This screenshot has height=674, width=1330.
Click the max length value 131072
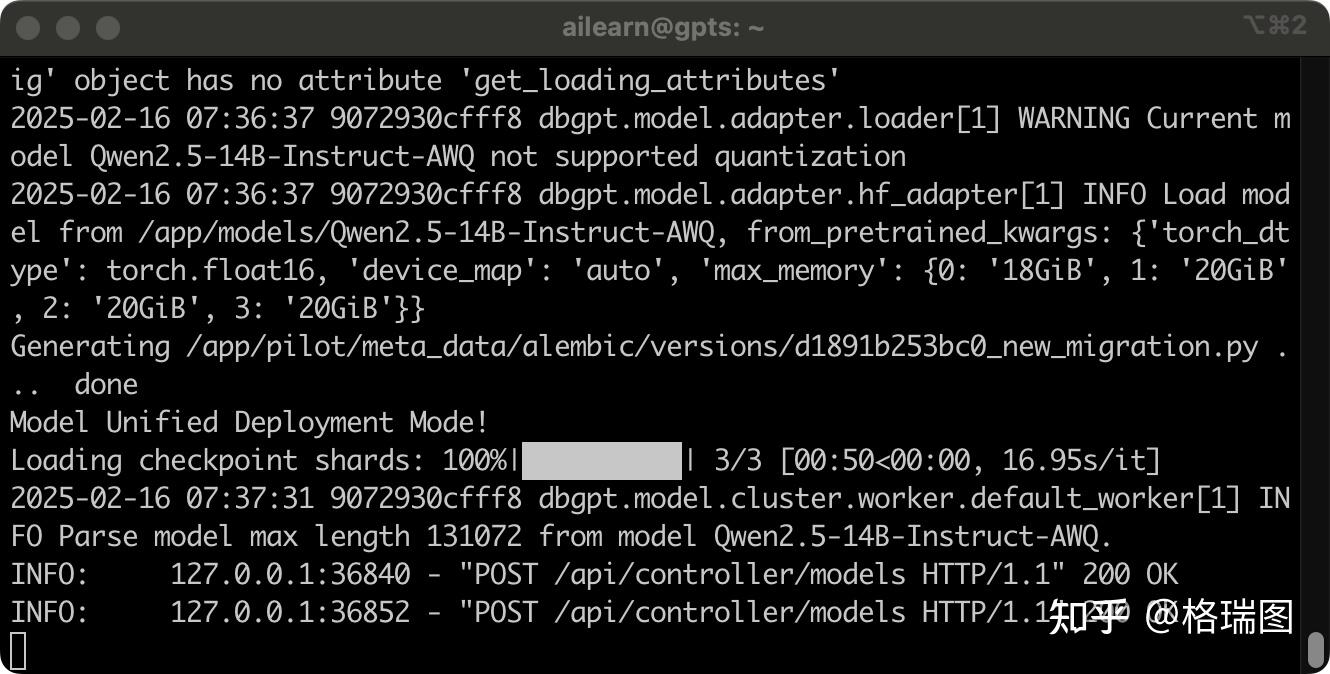(x=474, y=537)
